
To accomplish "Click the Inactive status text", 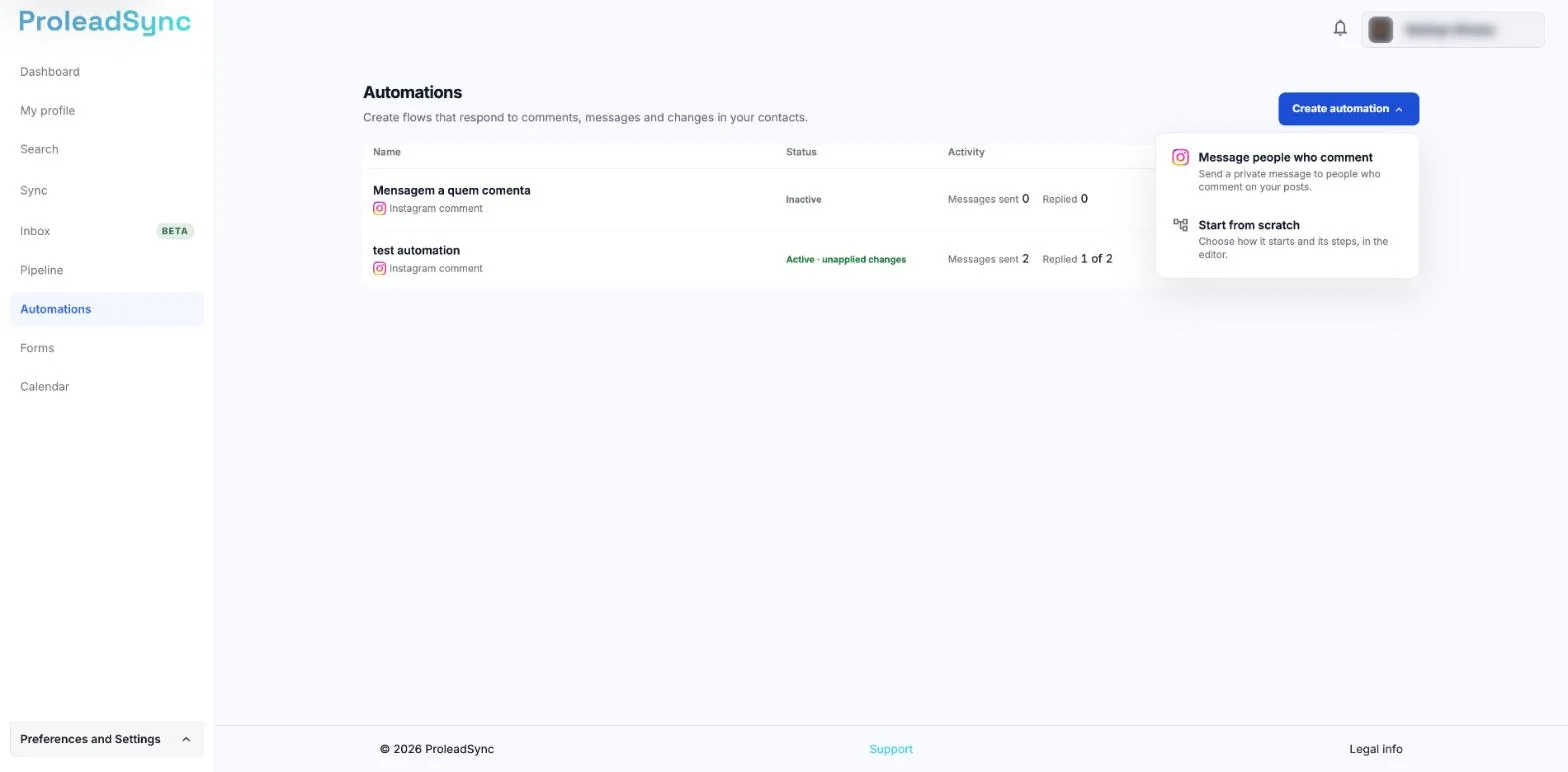I will pos(803,200).
